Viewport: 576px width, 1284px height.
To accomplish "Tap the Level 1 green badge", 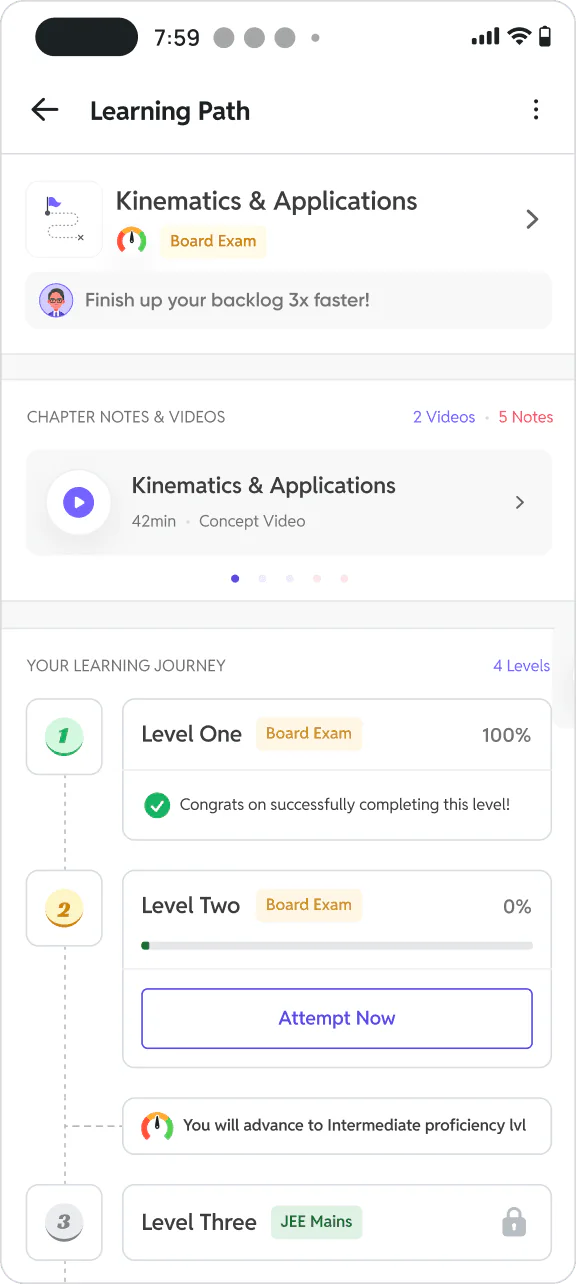I will click(x=64, y=737).
